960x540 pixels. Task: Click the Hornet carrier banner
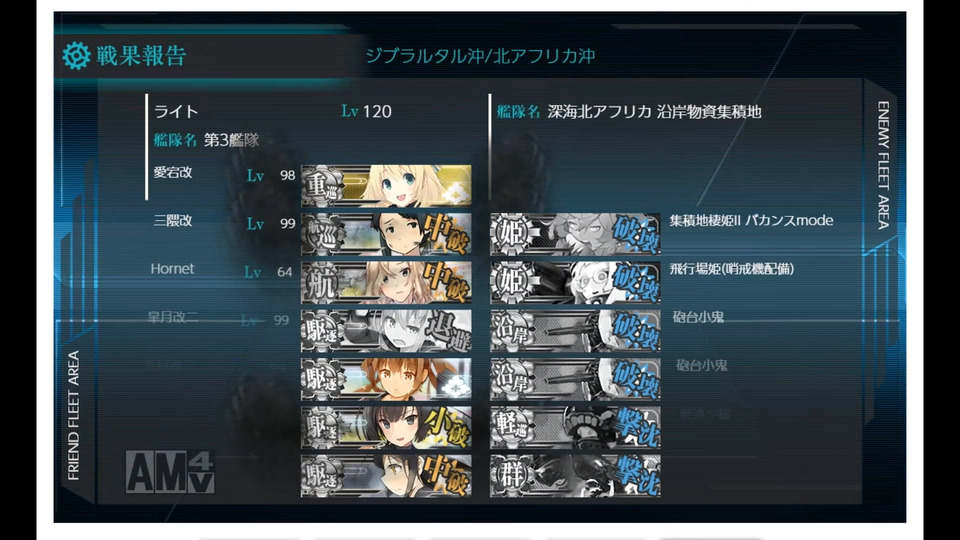click(x=386, y=282)
